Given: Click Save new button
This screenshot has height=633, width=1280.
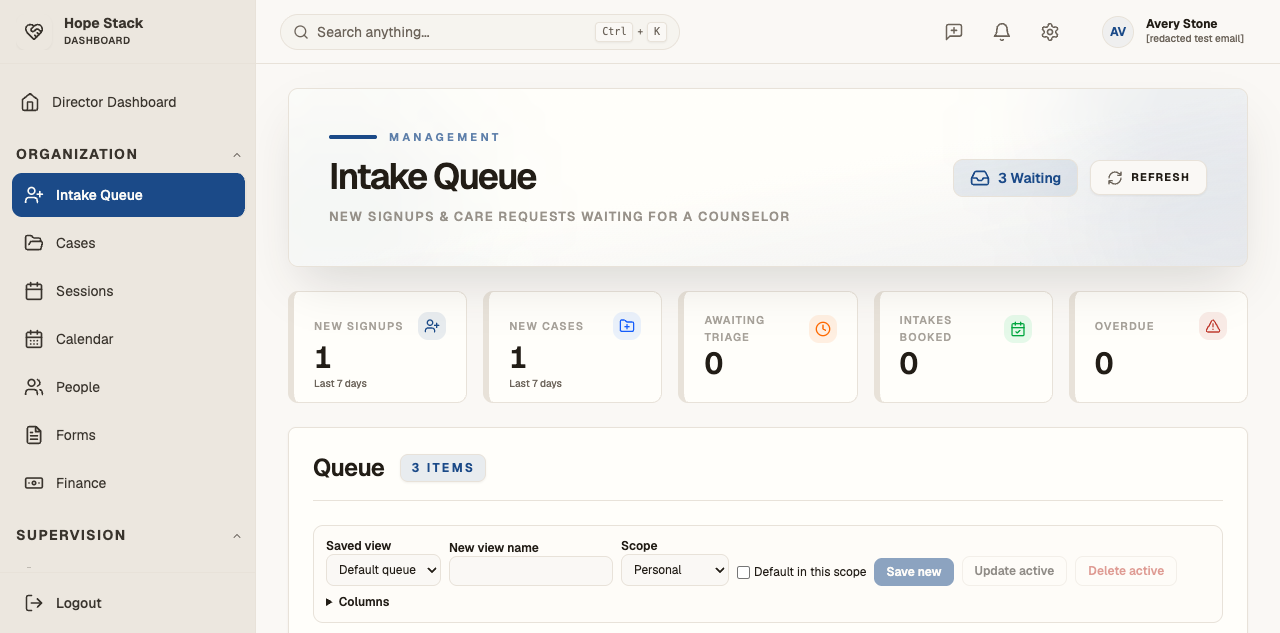Looking at the screenshot, I should coord(914,572).
